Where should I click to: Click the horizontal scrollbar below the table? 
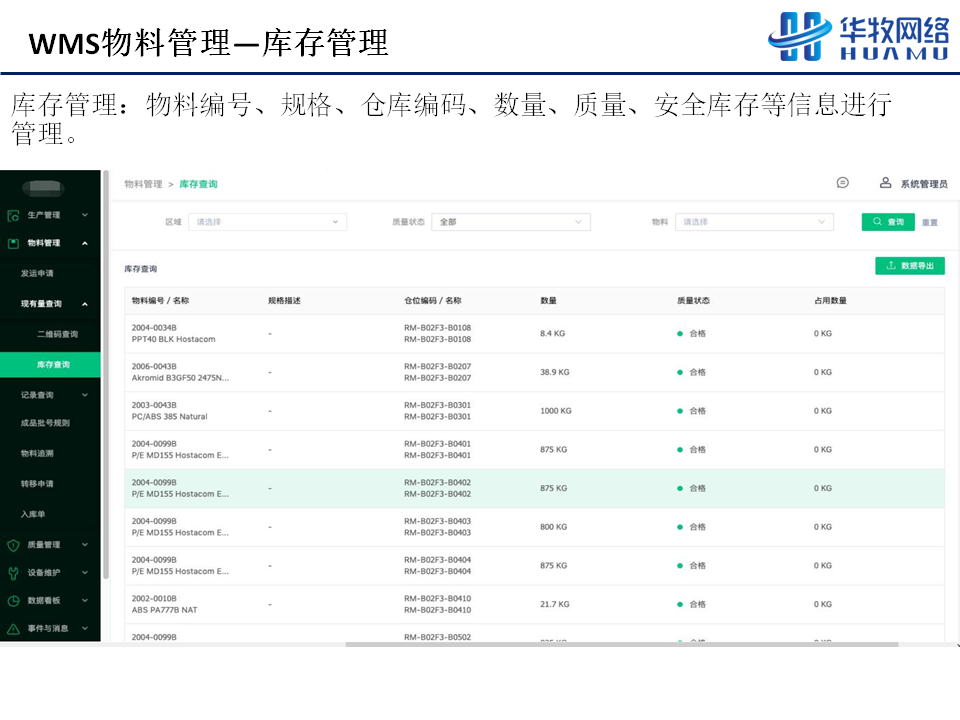pyautogui.click(x=621, y=645)
